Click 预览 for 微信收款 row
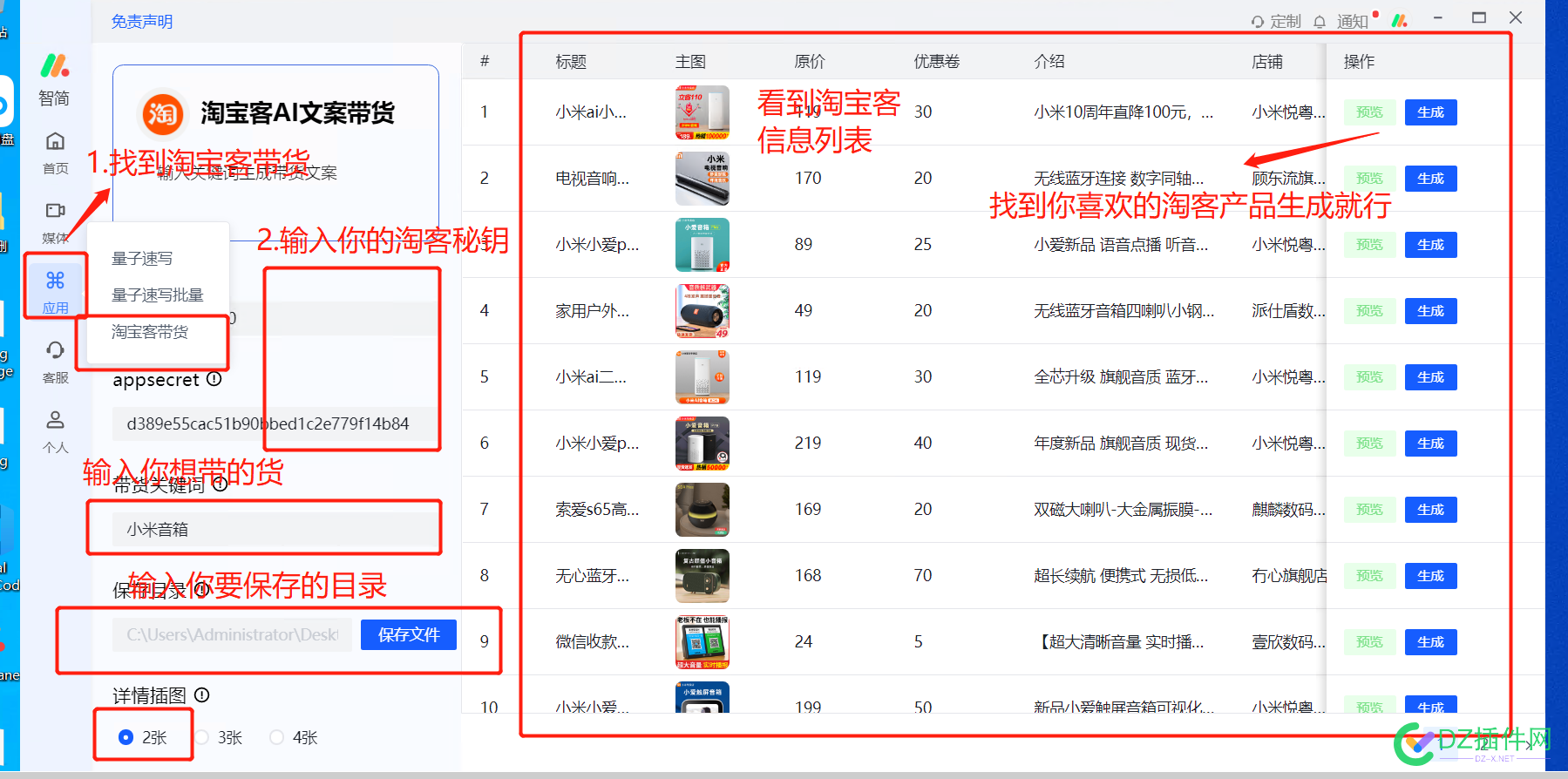 1369,642
